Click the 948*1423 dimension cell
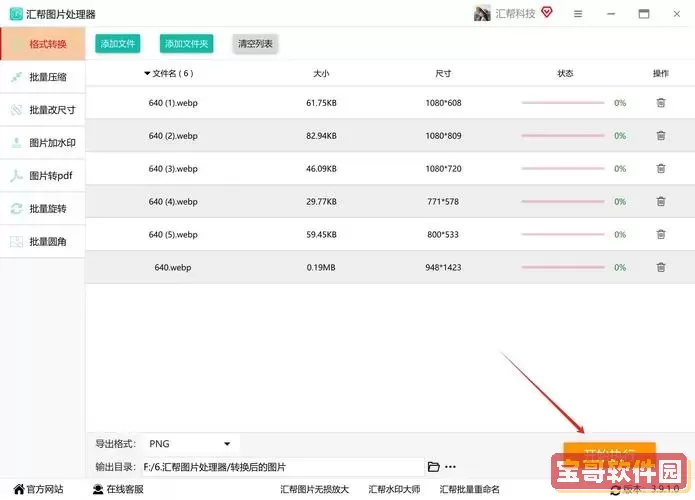The height and width of the screenshot is (500, 695). 443,267
